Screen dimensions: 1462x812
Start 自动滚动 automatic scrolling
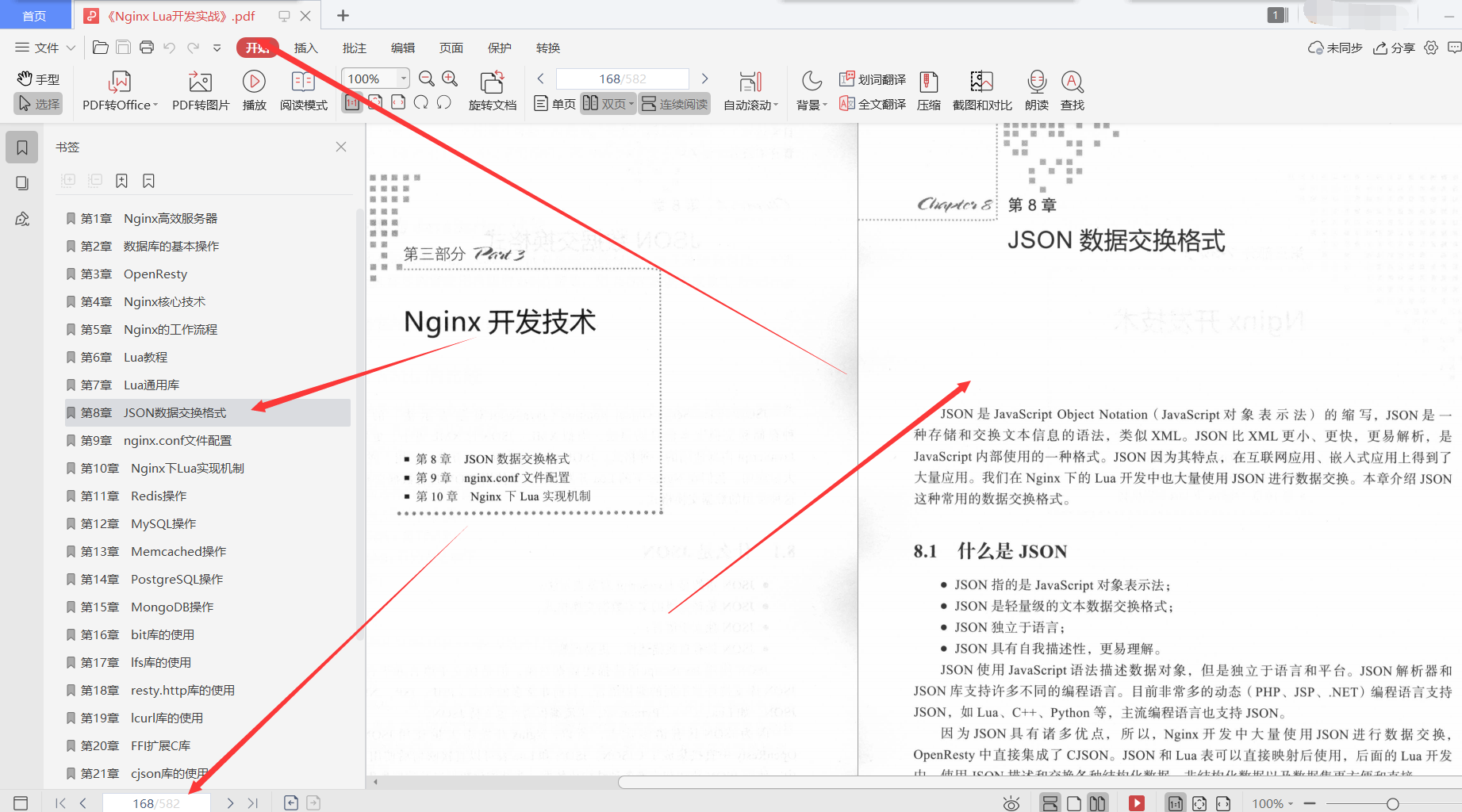(x=750, y=90)
